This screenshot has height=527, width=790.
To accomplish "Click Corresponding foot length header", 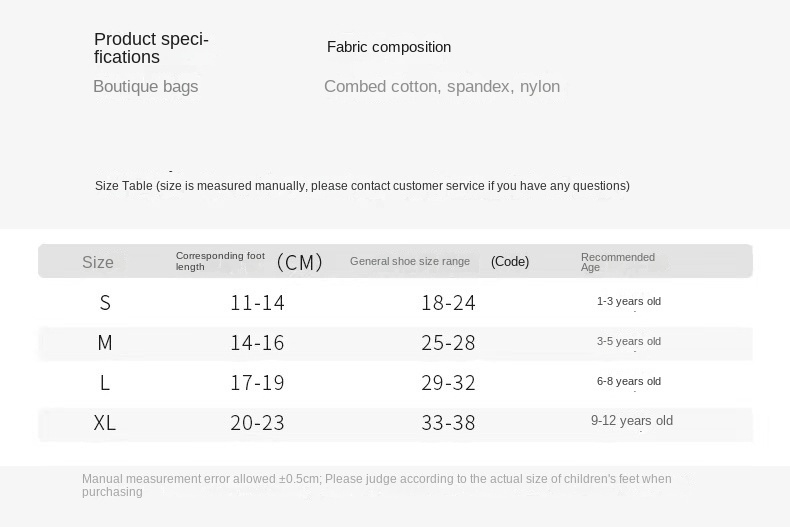I will [x=220, y=262].
